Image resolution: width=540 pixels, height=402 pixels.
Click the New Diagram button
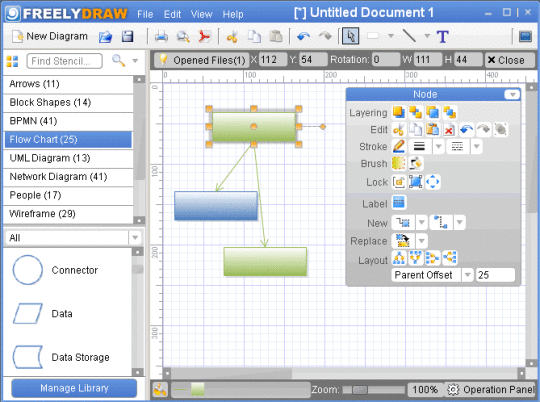tap(50, 36)
